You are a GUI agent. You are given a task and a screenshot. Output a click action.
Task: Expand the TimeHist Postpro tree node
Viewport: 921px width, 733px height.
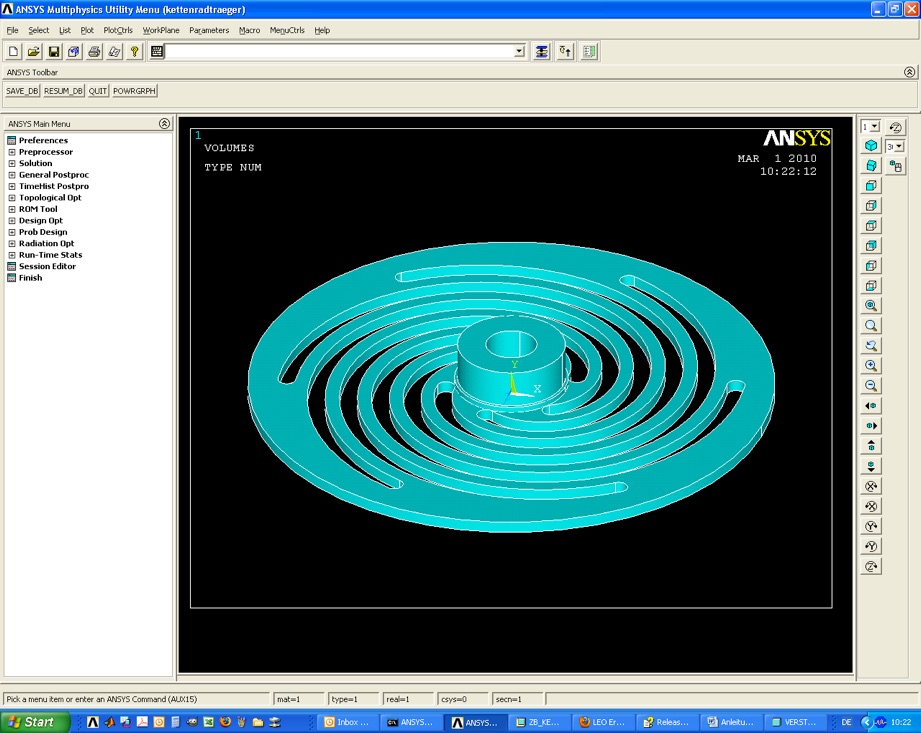(12, 186)
